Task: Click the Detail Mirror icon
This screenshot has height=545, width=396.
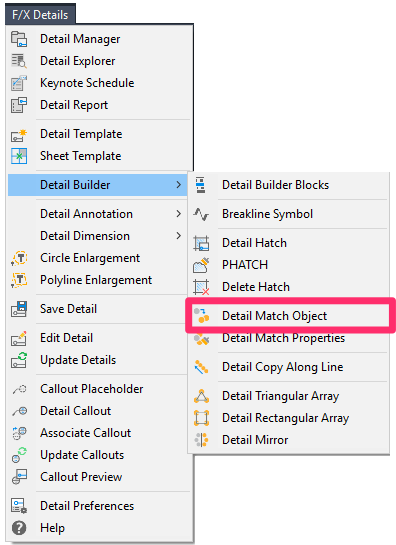Action: coord(201,440)
